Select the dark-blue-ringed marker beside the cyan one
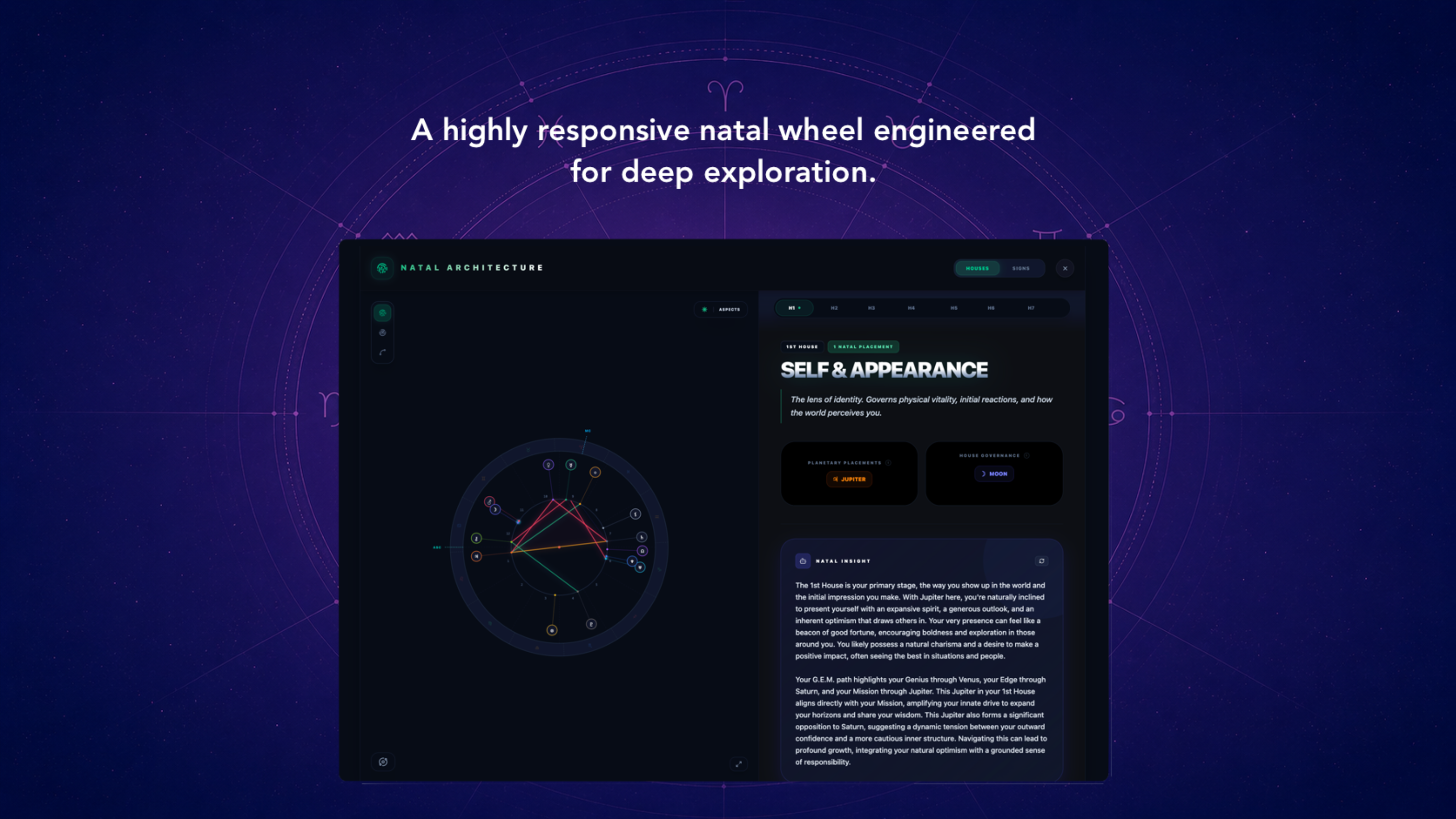The height and width of the screenshot is (819, 1456). coord(631,561)
